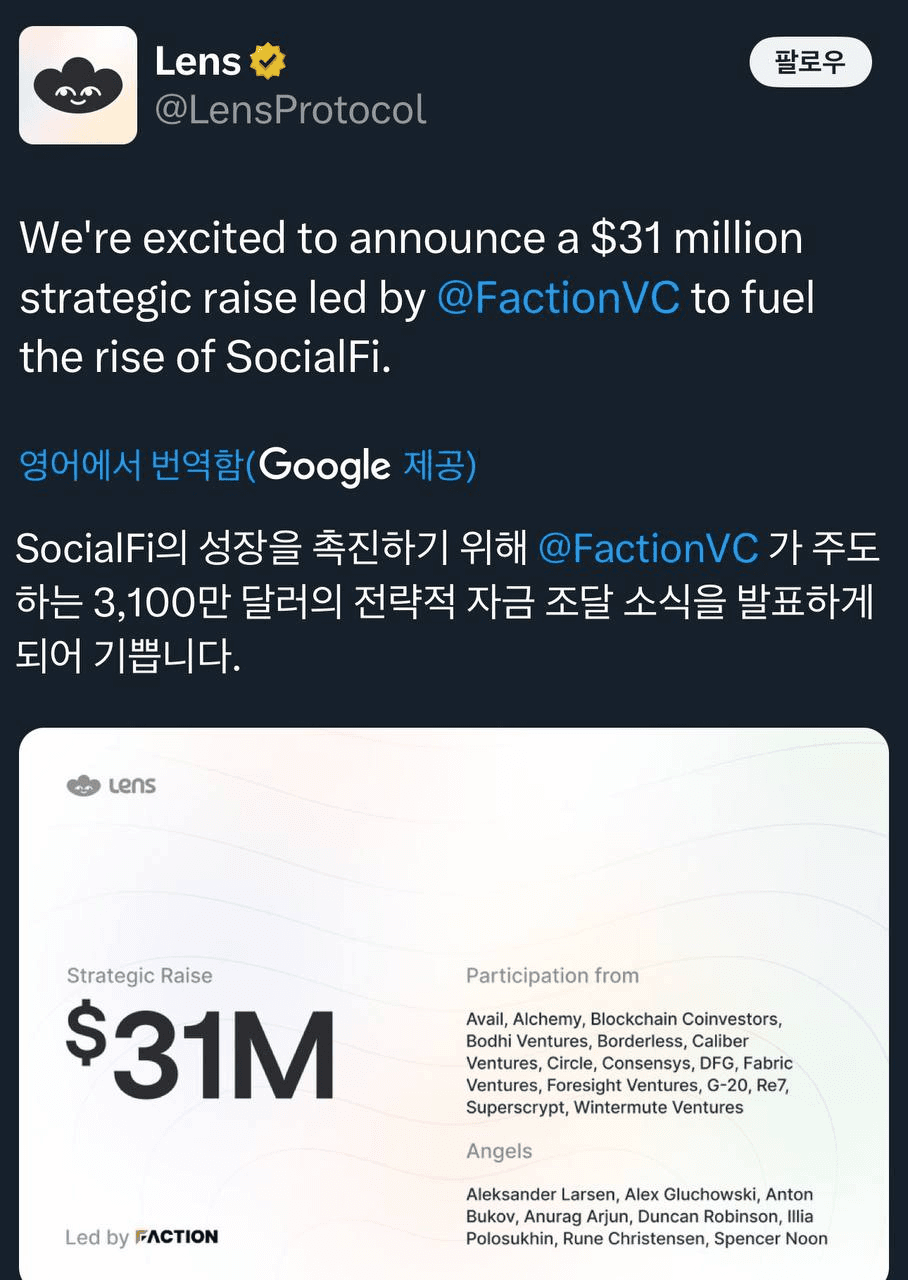Image resolution: width=908 pixels, height=1280 pixels.
Task: Open the @LensProtocol handle
Action: (291, 109)
